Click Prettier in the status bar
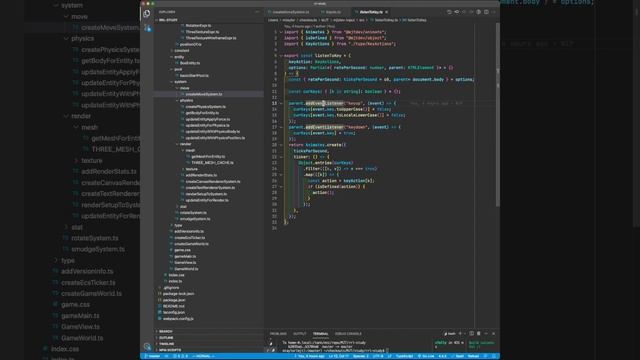Image resolution: width=640 pixels, height=360 pixels. [473, 356]
